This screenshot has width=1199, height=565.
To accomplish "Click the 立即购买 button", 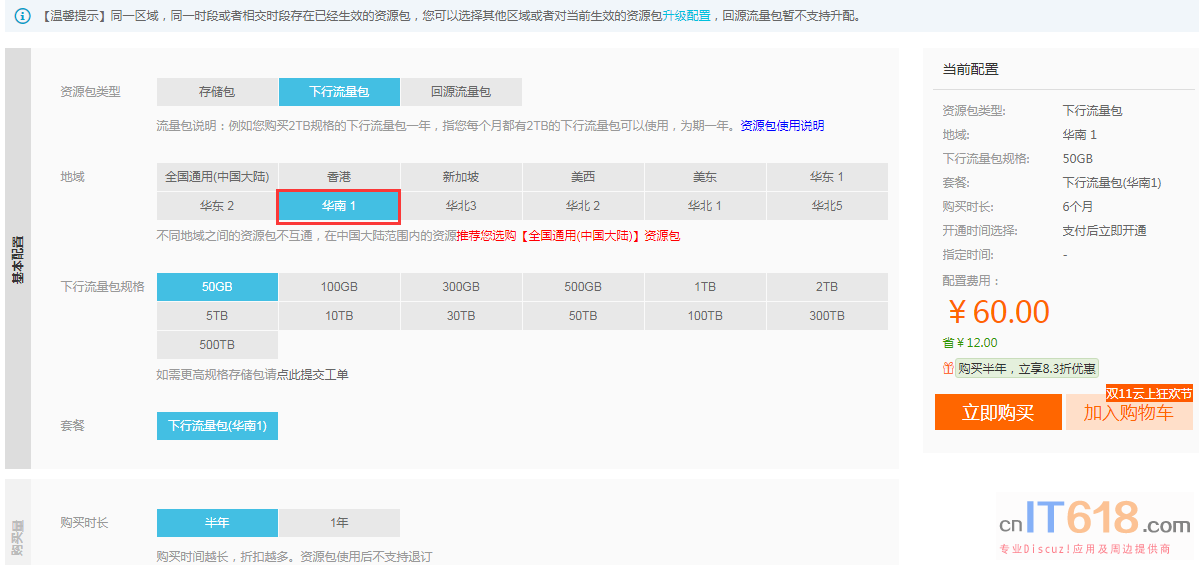I will (x=997, y=413).
